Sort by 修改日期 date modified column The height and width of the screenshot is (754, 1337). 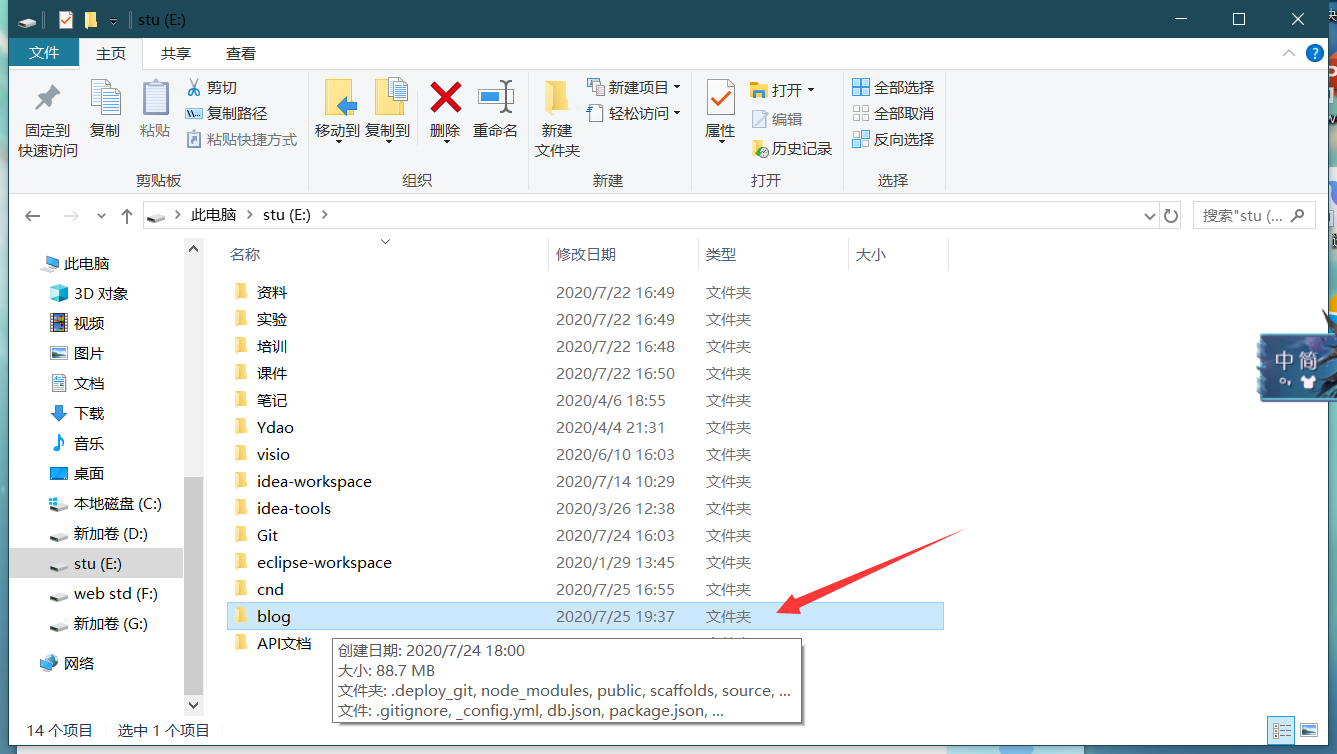(x=586, y=255)
